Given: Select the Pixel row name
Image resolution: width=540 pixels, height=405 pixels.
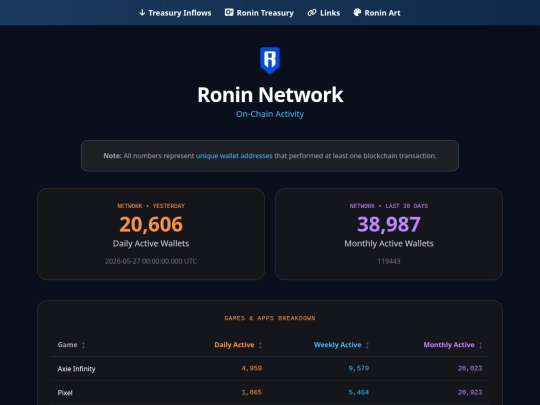Looking at the screenshot, I should coord(65,393).
